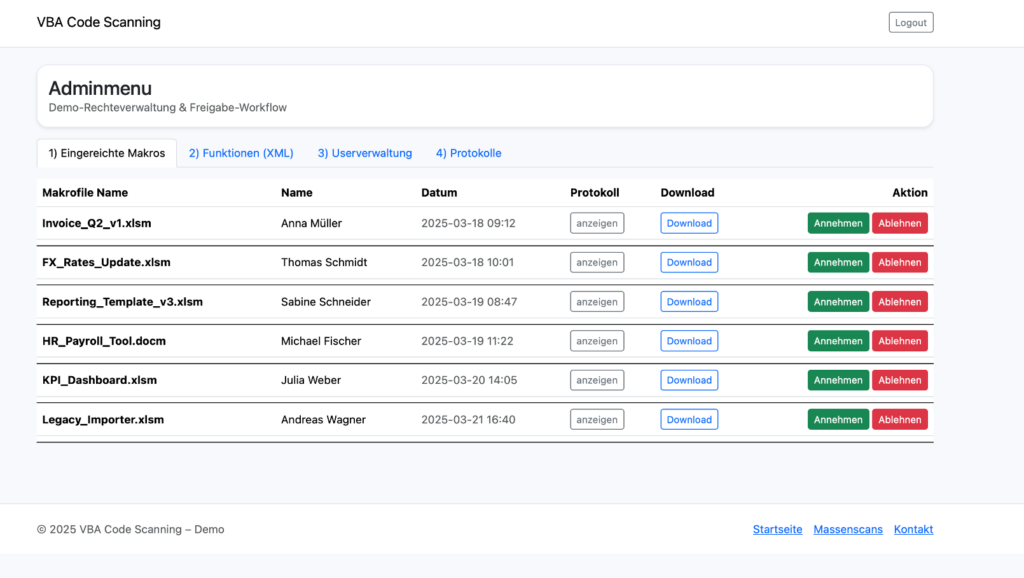
Task: Click date 2025-03-20 14:05
Action: [469, 380]
